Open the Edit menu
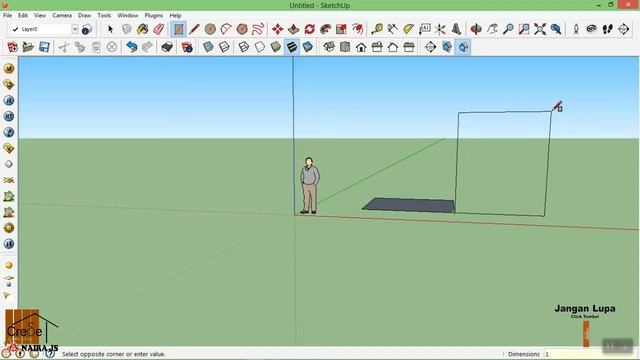This screenshot has height=360, width=640. (x=23, y=15)
